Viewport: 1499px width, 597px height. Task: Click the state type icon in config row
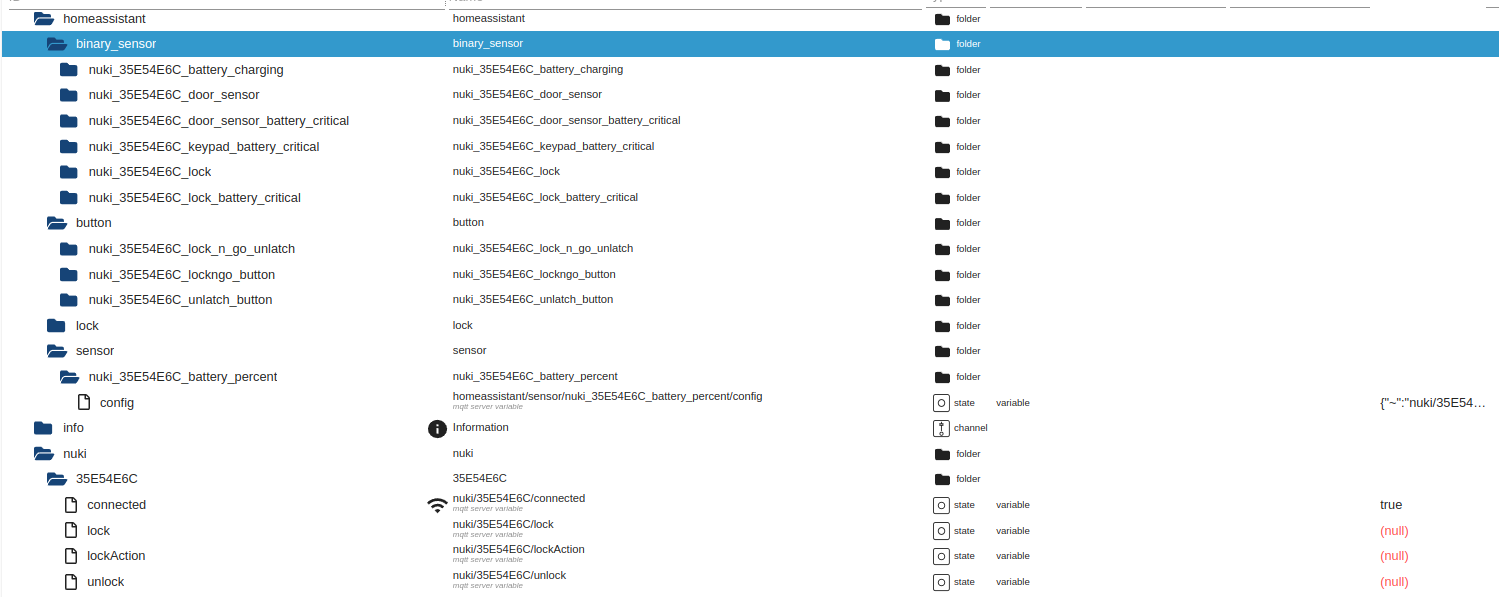click(940, 403)
